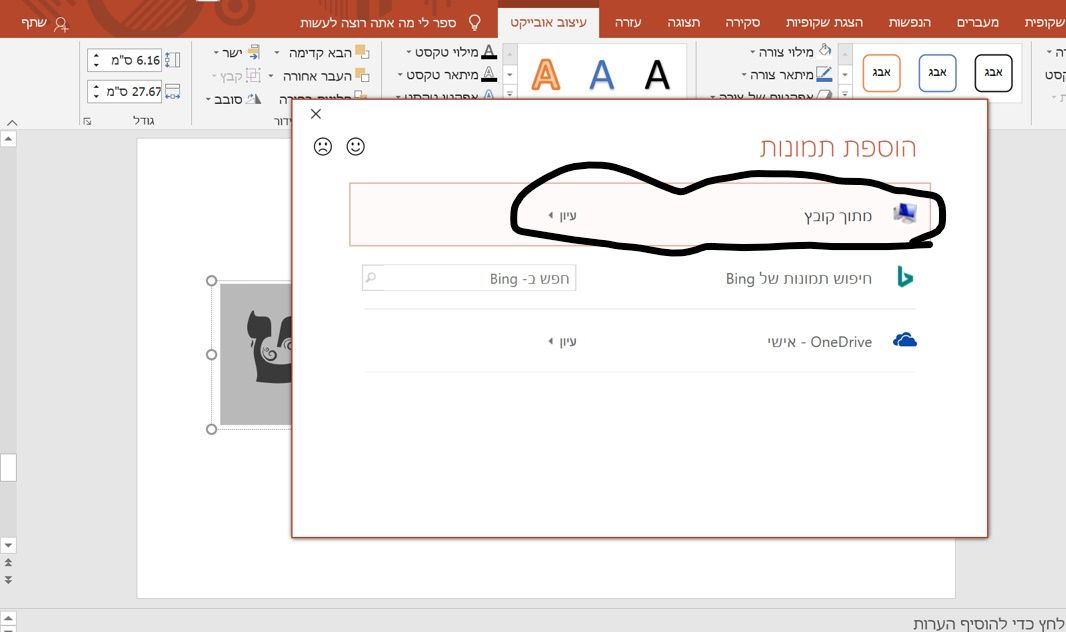
Task: Open the תצוגה (View) tab
Action: [x=683, y=22]
